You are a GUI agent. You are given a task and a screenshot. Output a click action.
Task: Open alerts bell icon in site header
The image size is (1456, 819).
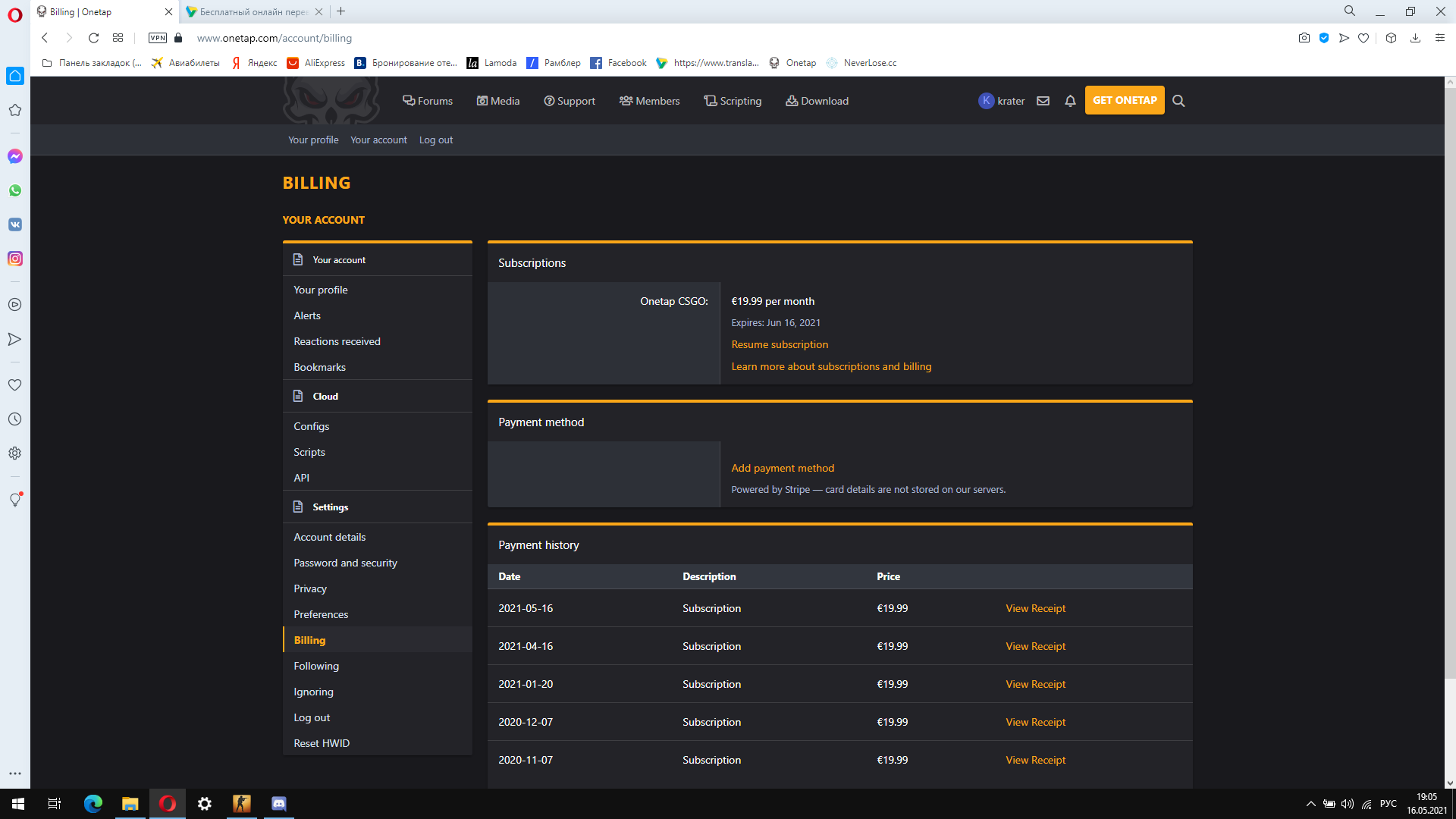pyautogui.click(x=1071, y=101)
